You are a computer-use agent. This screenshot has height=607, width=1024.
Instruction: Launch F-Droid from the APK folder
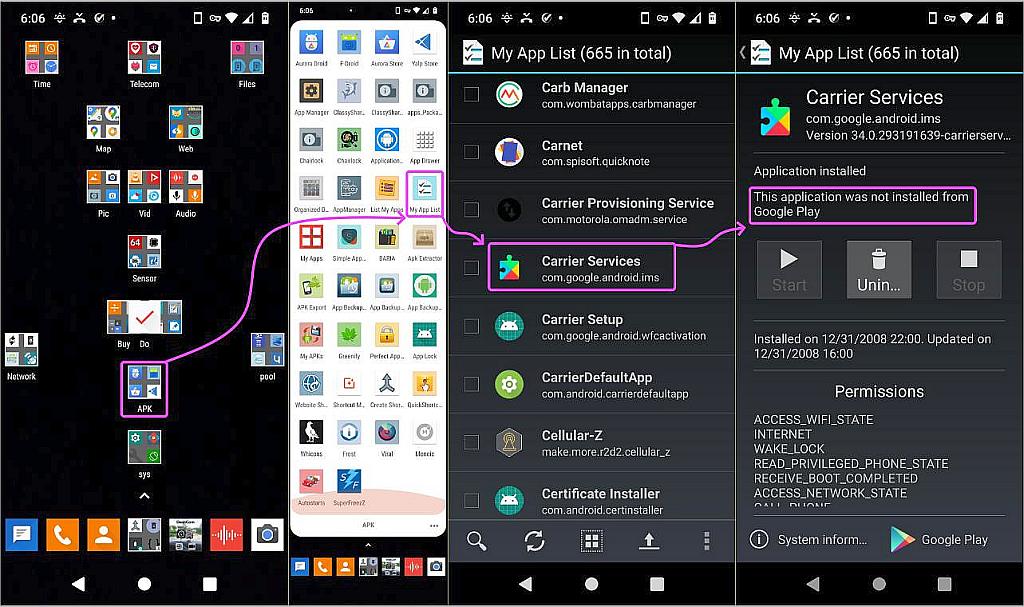click(349, 43)
